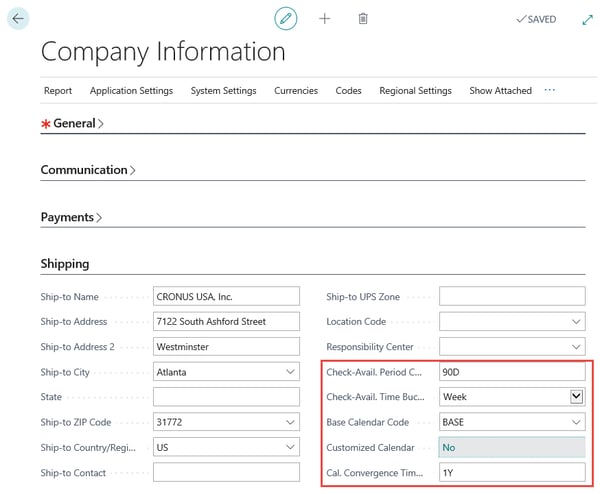
Task: Click Check-Avail. Period Calc. field 90D
Action: tap(512, 372)
